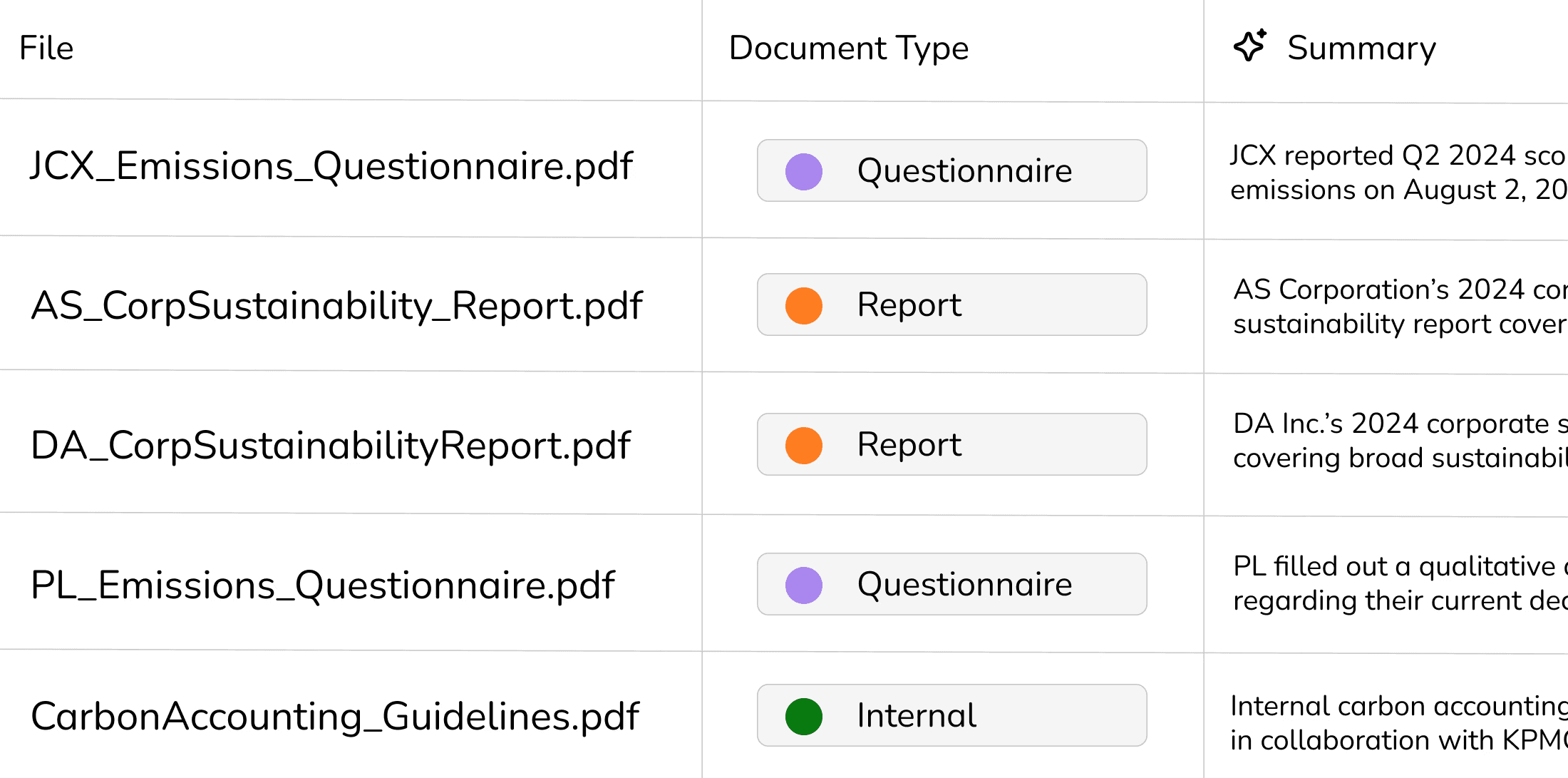Click the purple dot in JCX Questionnaire tag

804,171
